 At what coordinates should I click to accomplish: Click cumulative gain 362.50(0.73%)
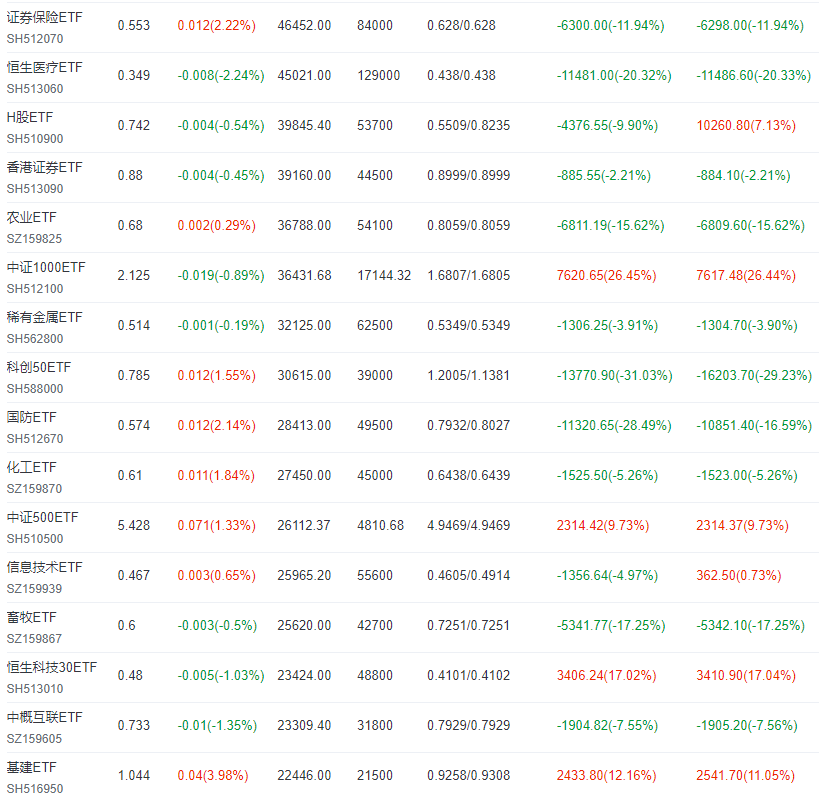pyautogui.click(x=739, y=575)
